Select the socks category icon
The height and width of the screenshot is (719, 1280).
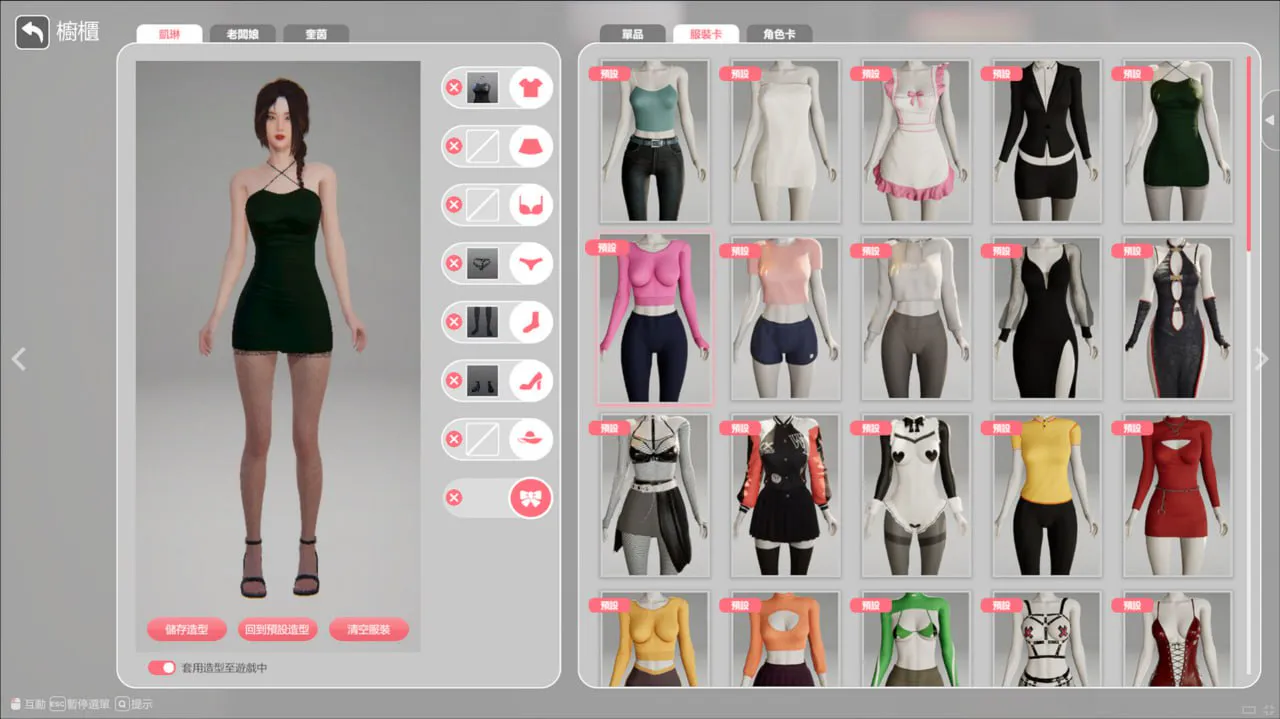click(x=530, y=322)
